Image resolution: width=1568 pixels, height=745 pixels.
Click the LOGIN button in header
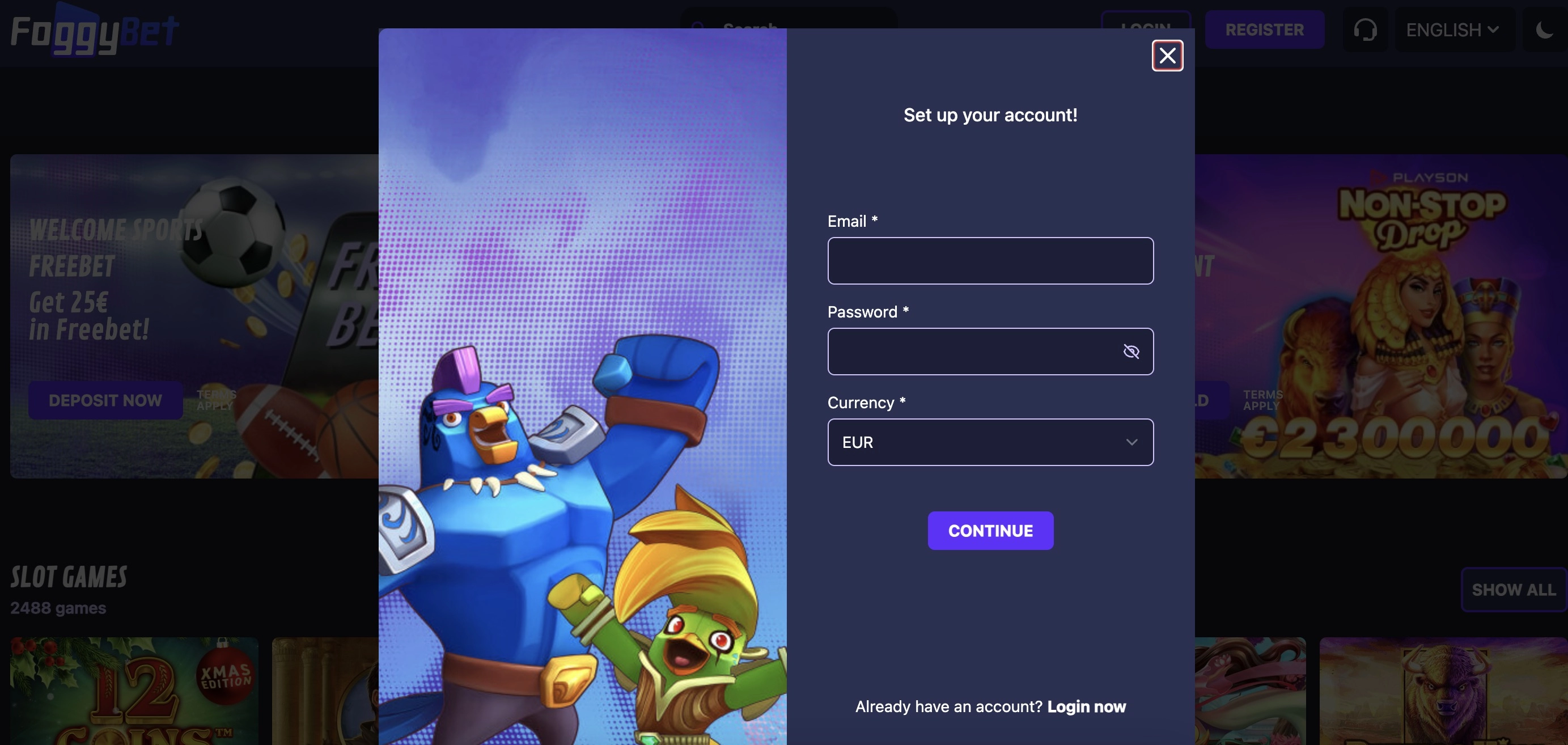click(x=1145, y=19)
